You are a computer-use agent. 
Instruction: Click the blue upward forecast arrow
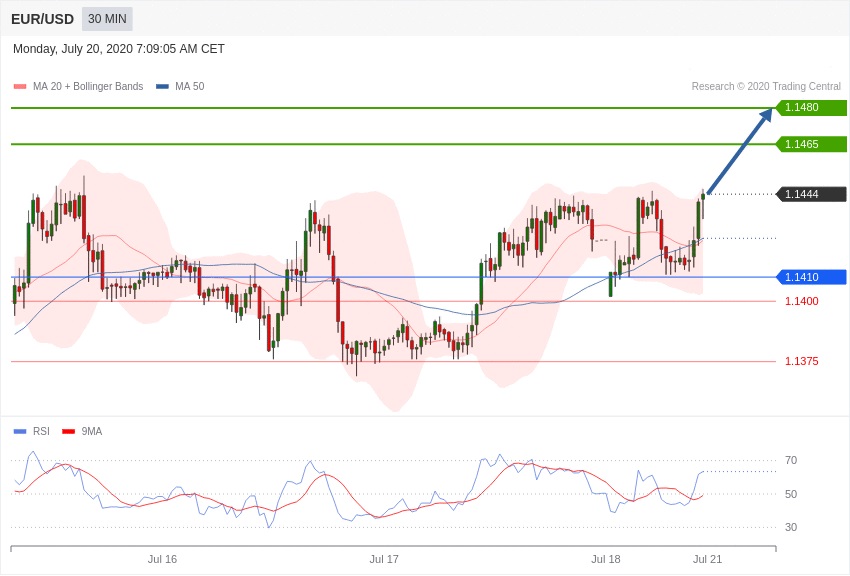[x=739, y=152]
